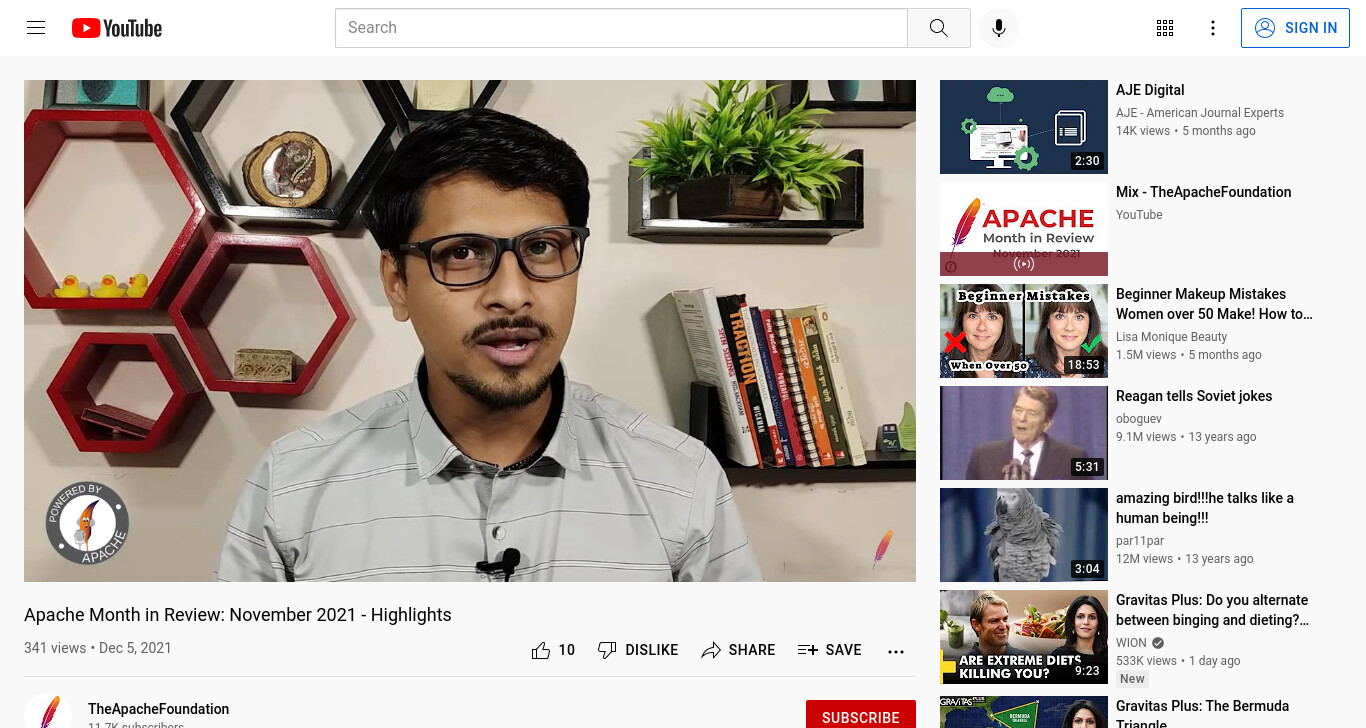Start voice search with microphone icon
The height and width of the screenshot is (728, 1366).
(x=998, y=28)
